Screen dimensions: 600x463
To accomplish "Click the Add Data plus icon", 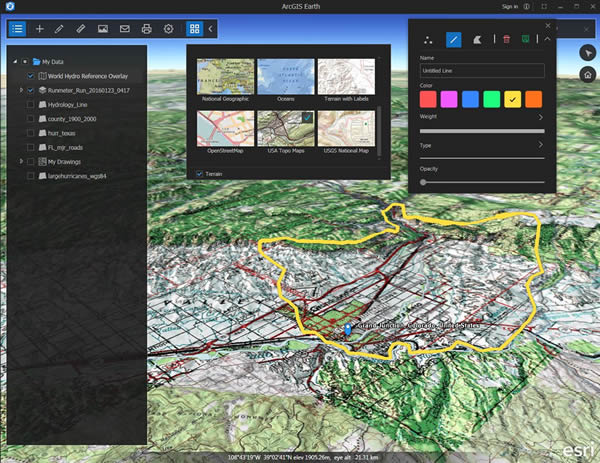I will pyautogui.click(x=39, y=29).
